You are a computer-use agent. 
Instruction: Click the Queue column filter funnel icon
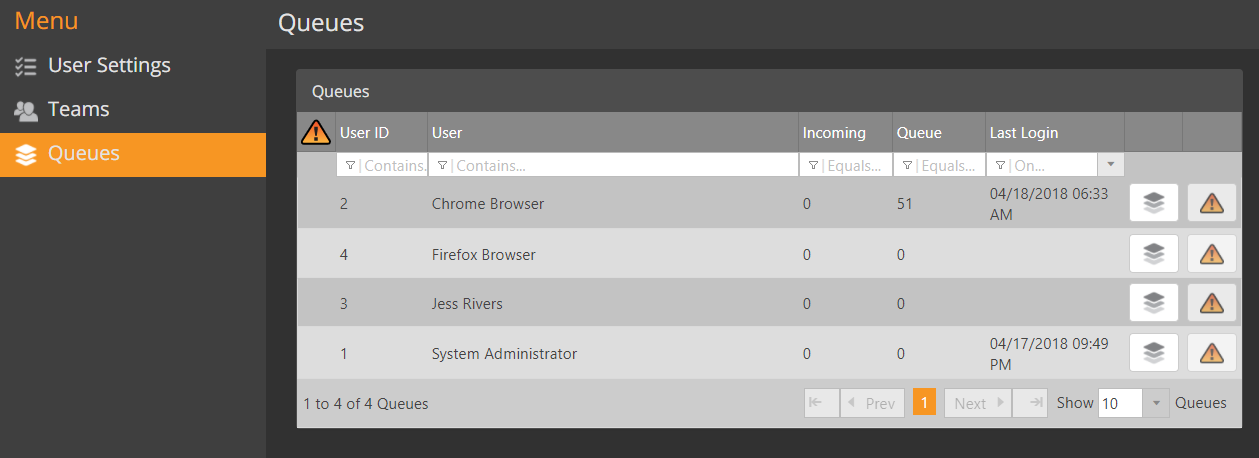pyautogui.click(x=907, y=165)
